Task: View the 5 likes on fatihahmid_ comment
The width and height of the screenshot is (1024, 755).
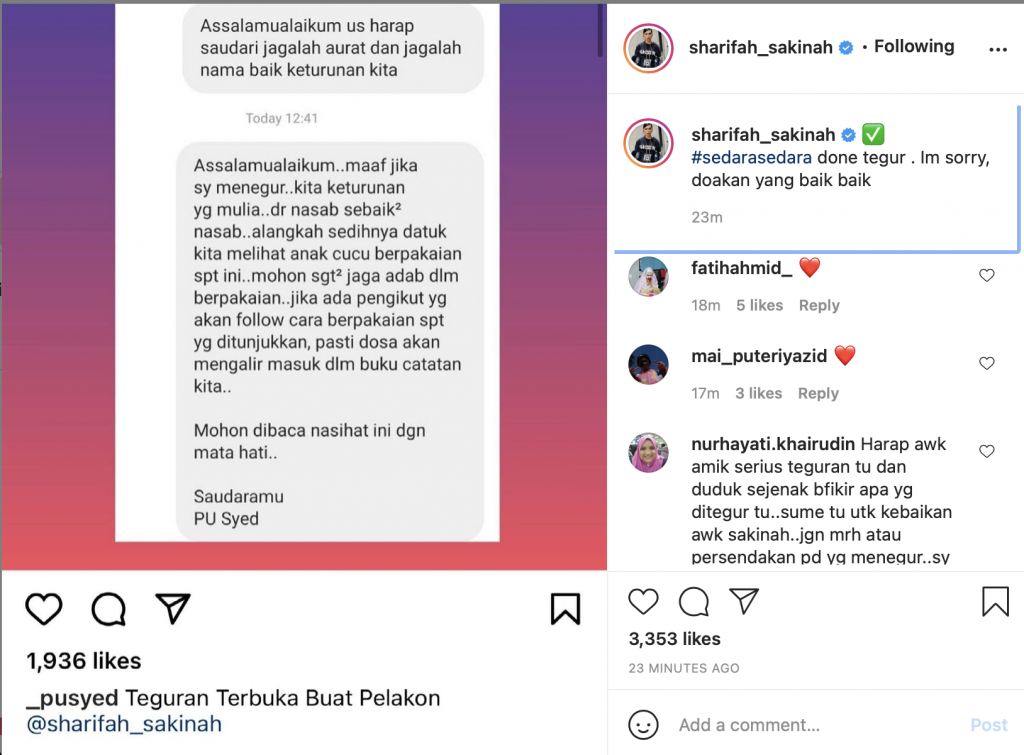Action: [760, 305]
